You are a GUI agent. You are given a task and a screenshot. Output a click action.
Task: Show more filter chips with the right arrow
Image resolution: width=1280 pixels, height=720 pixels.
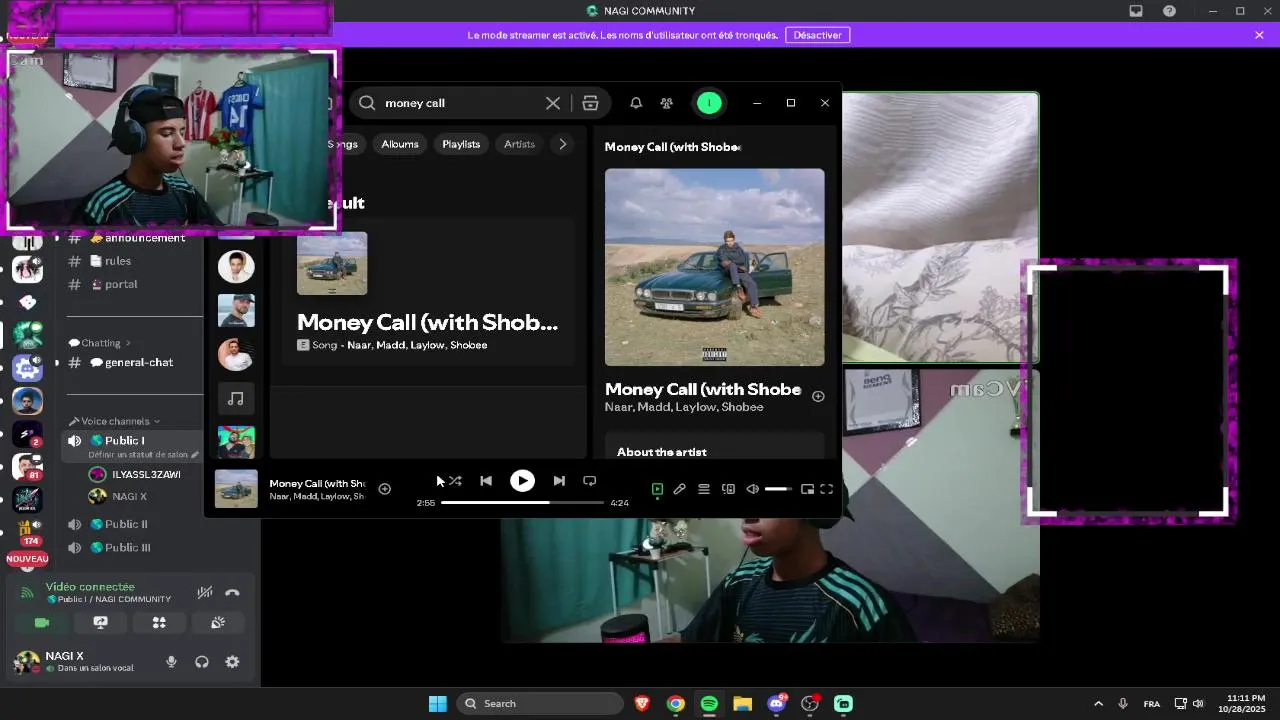[x=562, y=144]
